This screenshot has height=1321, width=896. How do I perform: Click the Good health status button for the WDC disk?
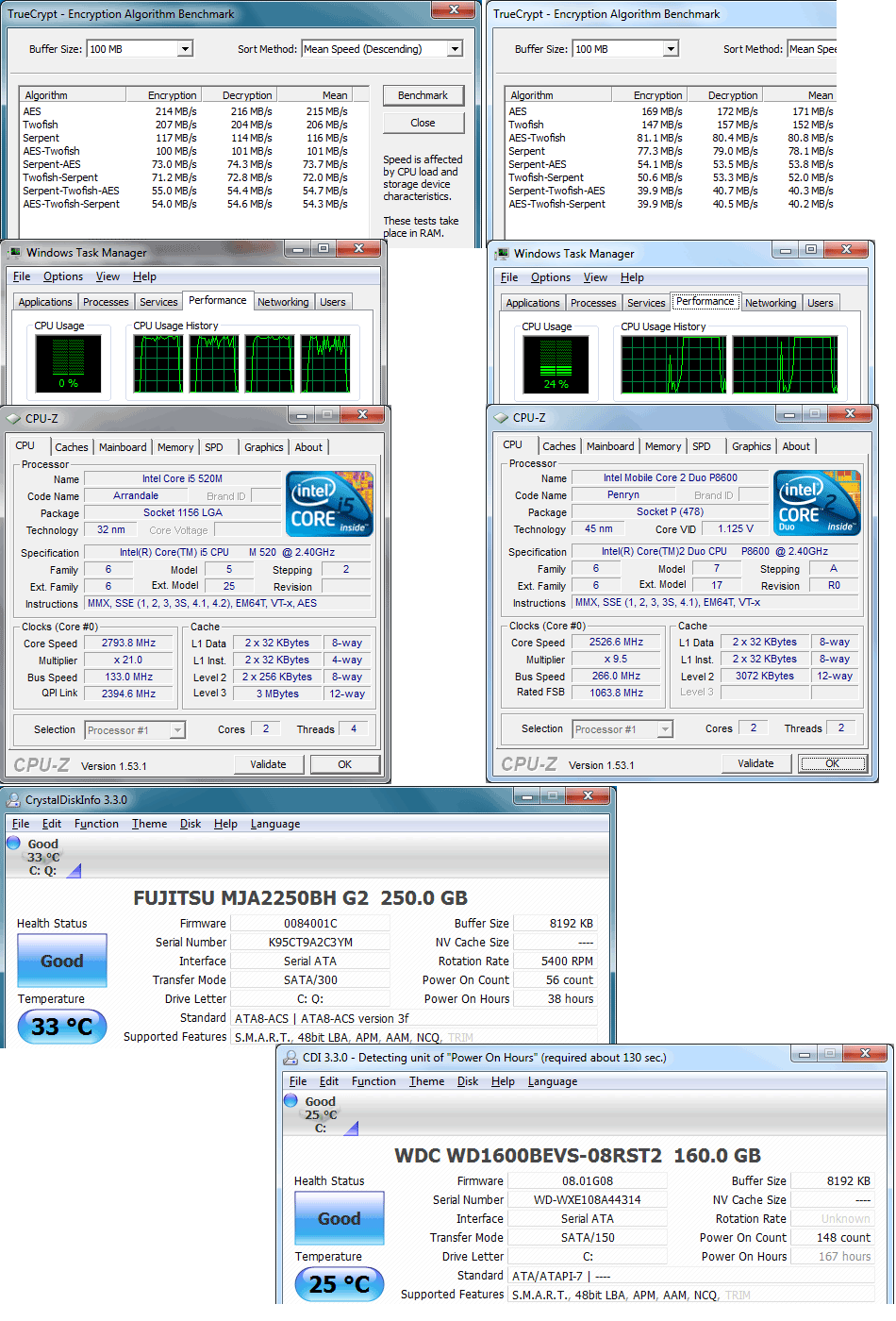point(340,1218)
